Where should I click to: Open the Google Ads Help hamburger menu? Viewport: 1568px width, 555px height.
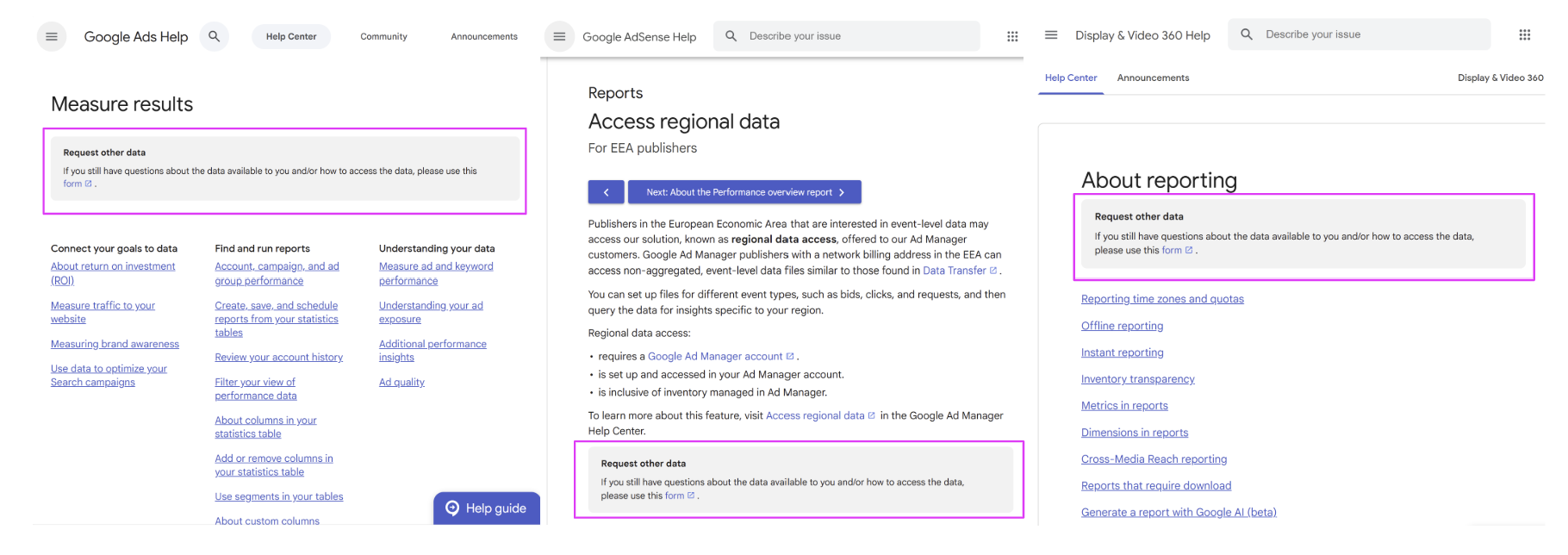(52, 36)
